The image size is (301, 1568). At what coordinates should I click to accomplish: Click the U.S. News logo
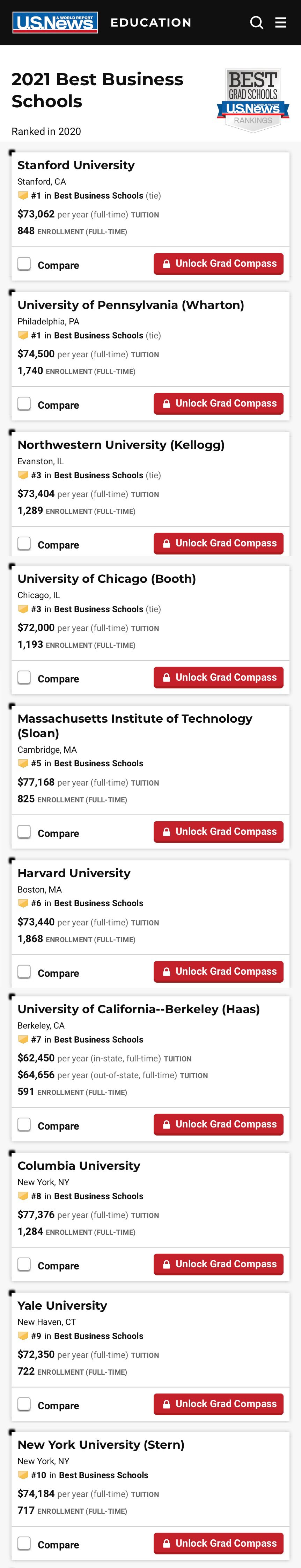click(55, 22)
